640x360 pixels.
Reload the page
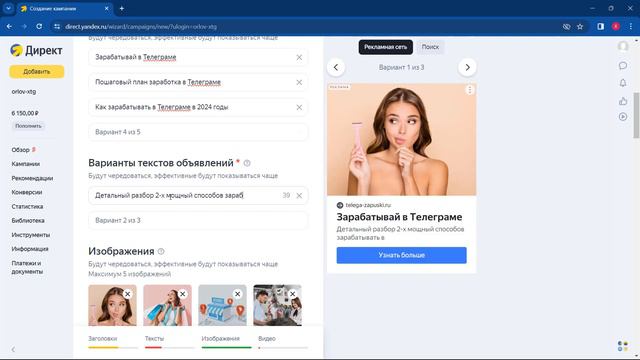39,27
